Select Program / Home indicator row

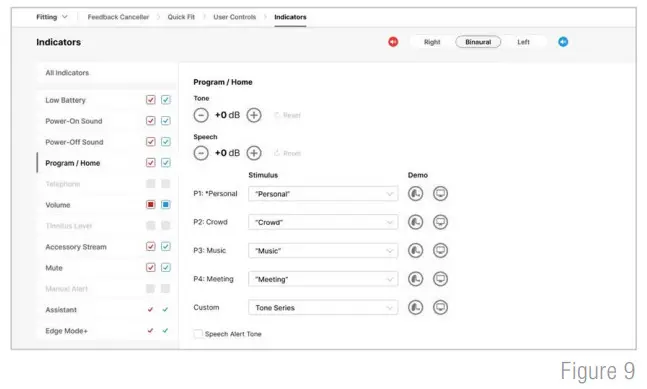[x=107, y=163]
